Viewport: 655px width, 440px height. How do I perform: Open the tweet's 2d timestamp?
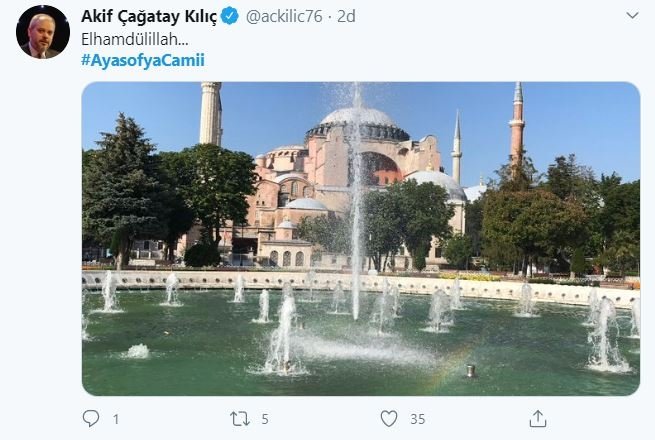coord(346,16)
